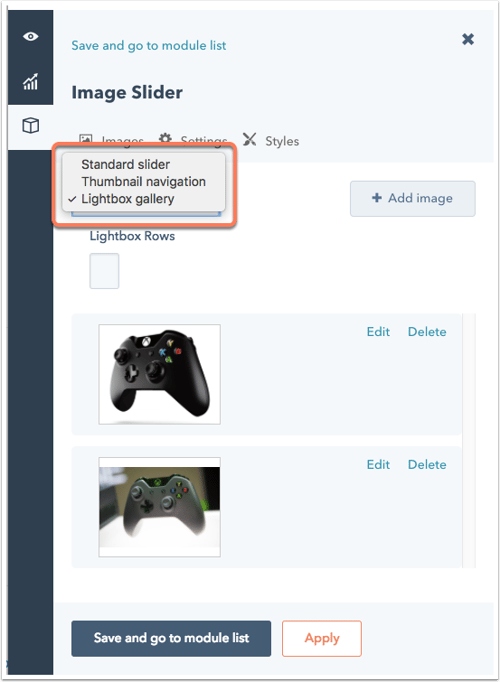Click the Styles tab crossed tools icon

(x=250, y=139)
